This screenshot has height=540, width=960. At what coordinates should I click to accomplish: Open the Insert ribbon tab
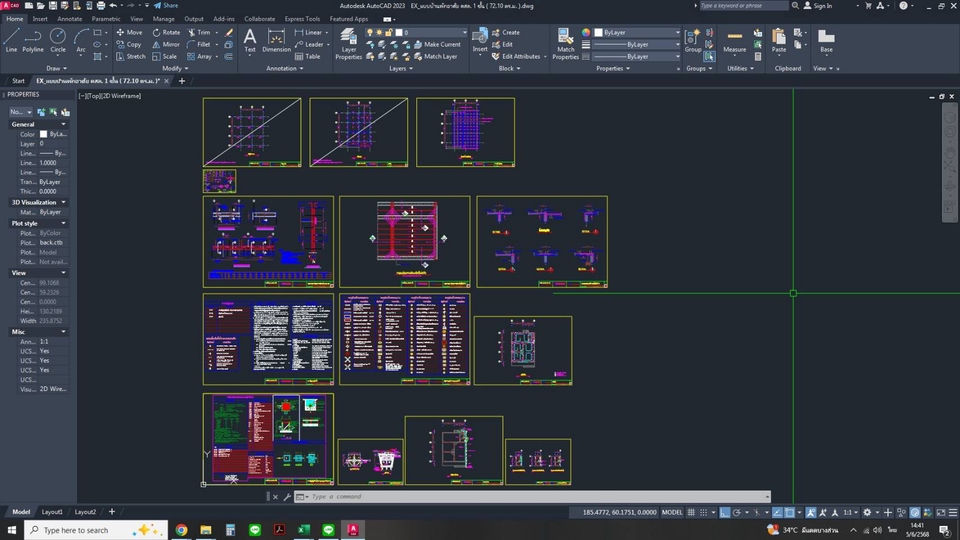point(40,19)
